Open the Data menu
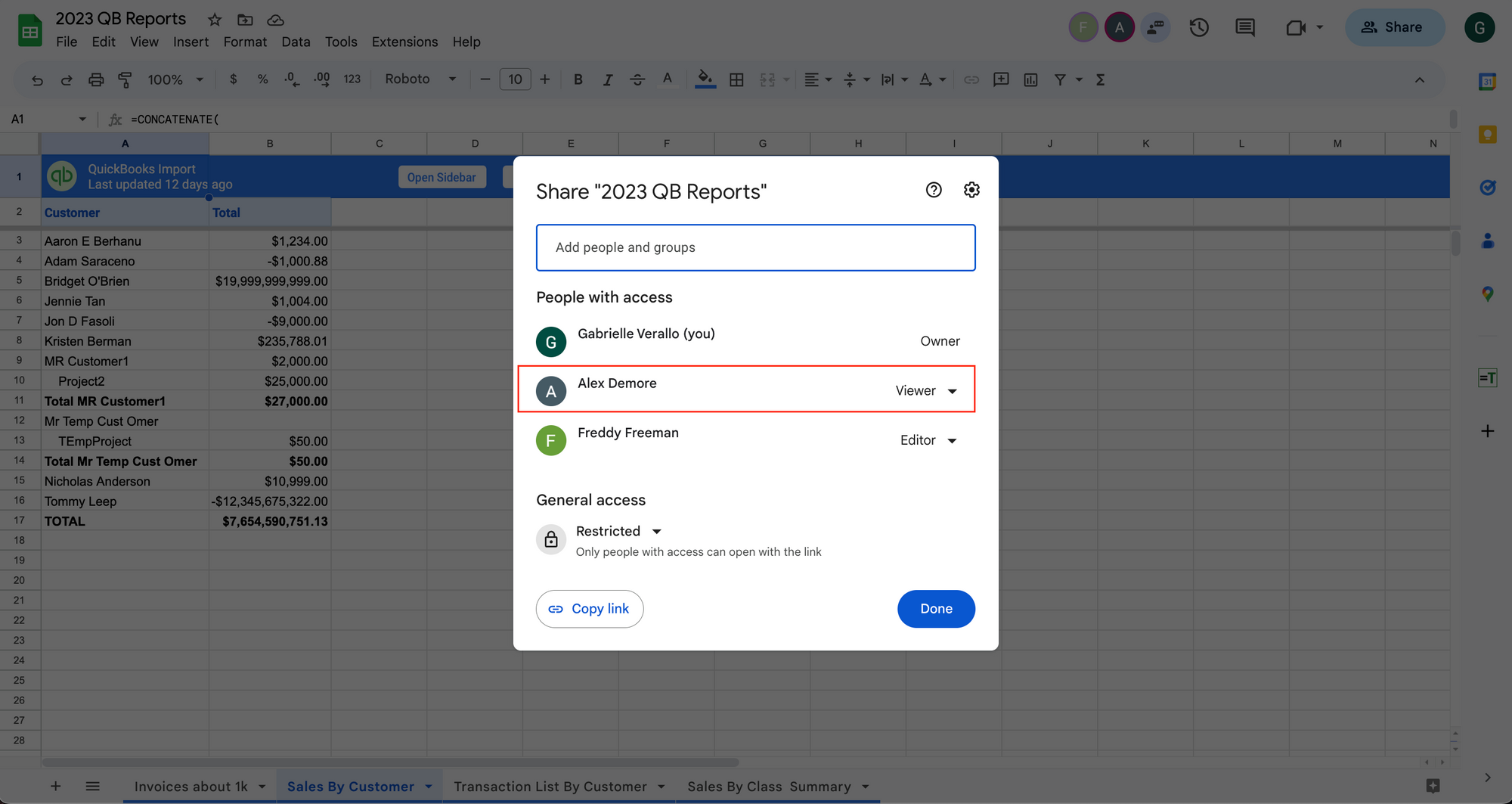Viewport: 1512px width, 804px height. [x=296, y=42]
